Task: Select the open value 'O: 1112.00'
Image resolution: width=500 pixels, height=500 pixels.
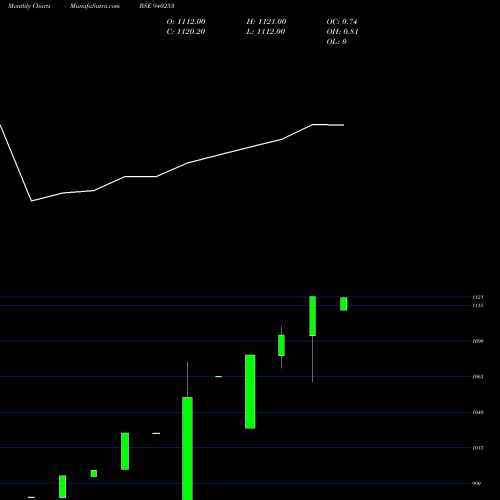Action: pos(186,22)
